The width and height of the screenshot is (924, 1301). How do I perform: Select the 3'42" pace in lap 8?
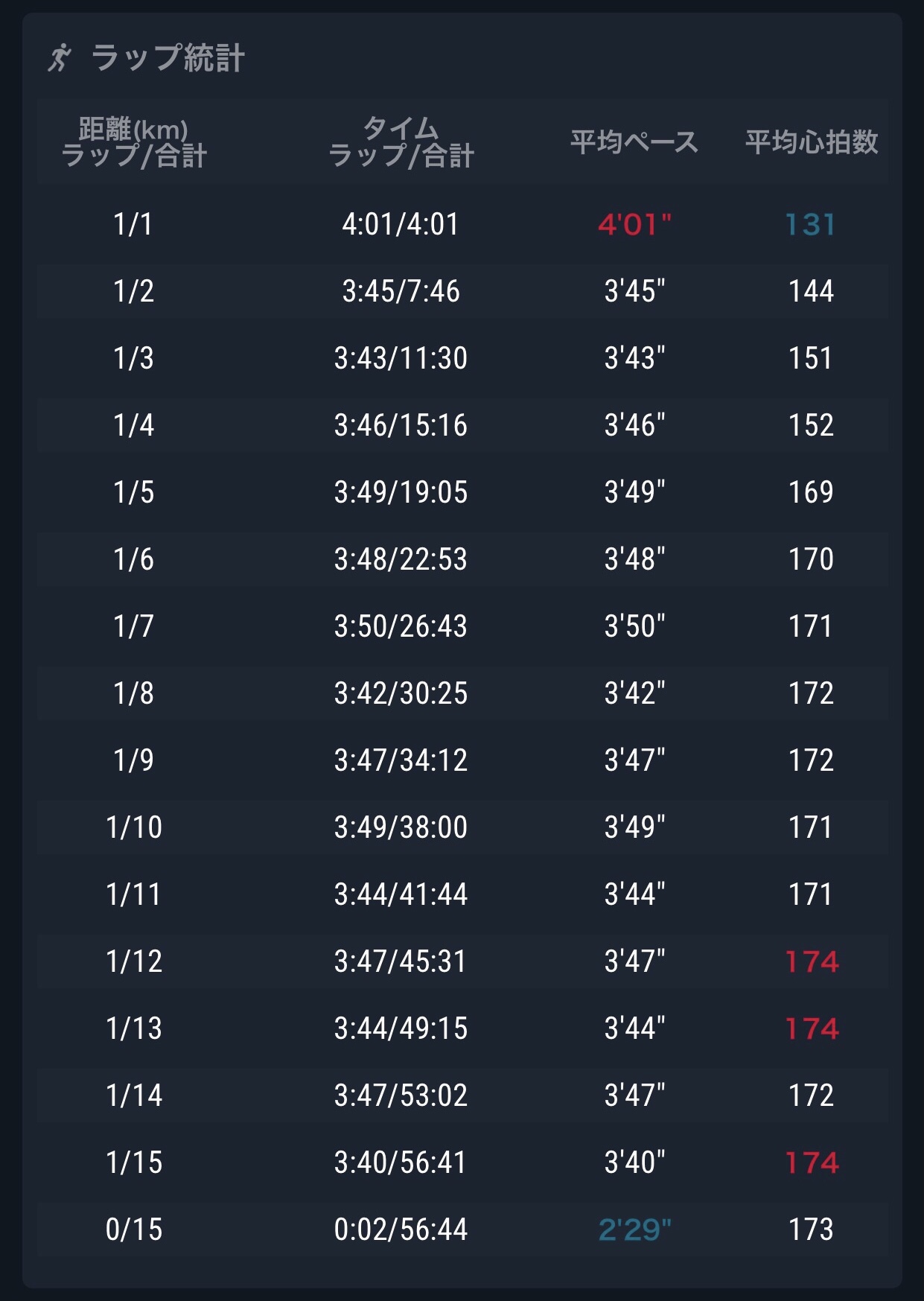(x=634, y=693)
